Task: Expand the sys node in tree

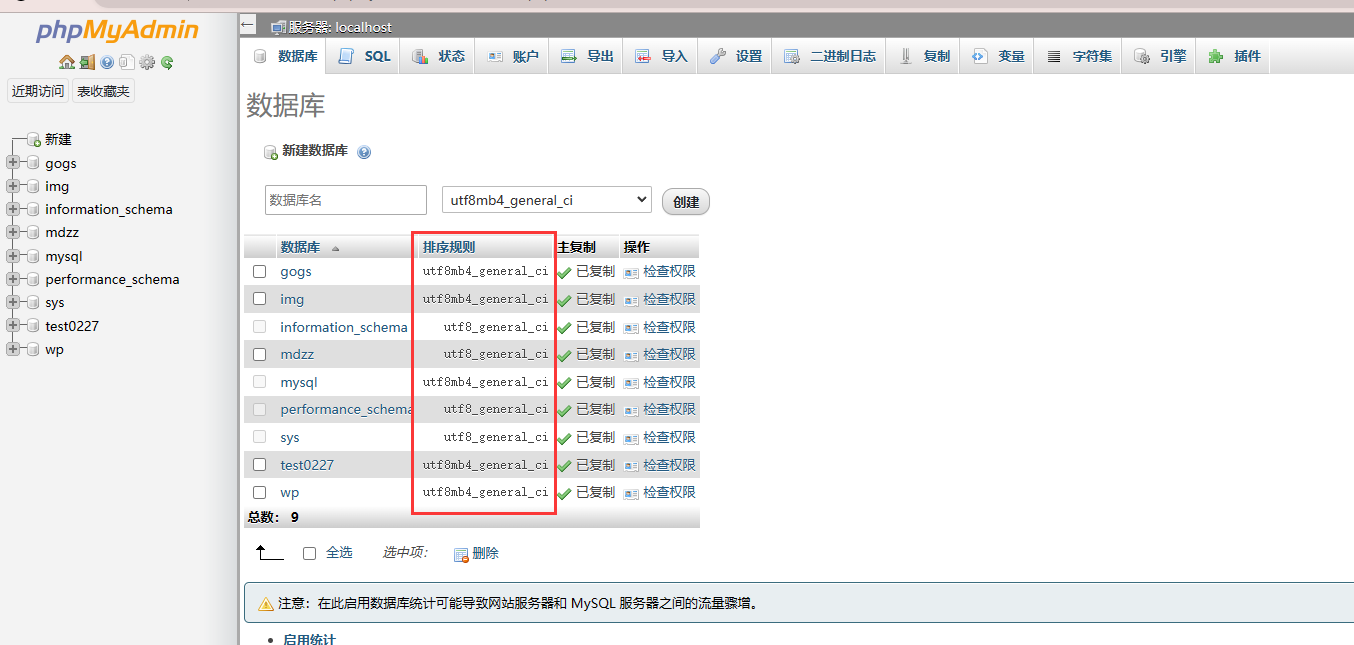Action: click(13, 302)
